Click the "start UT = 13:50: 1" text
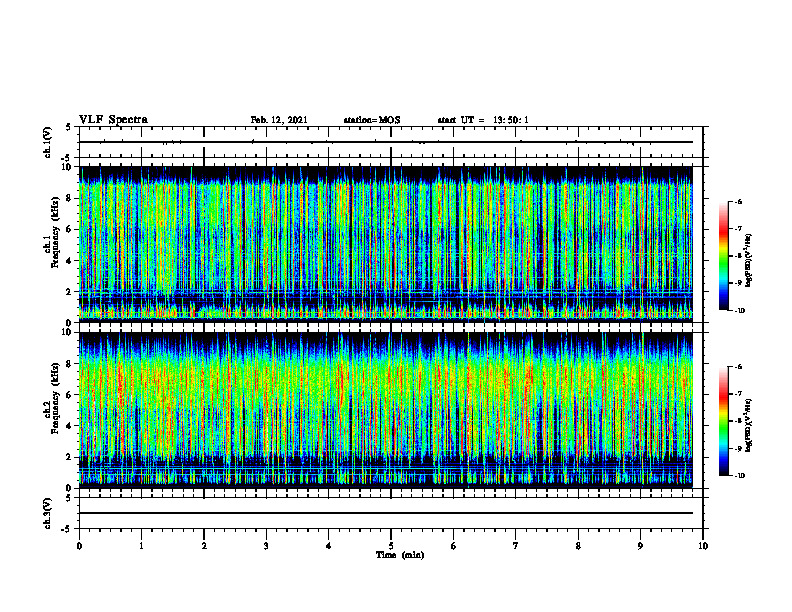Viewport: 792px width, 612px height. tap(483, 120)
